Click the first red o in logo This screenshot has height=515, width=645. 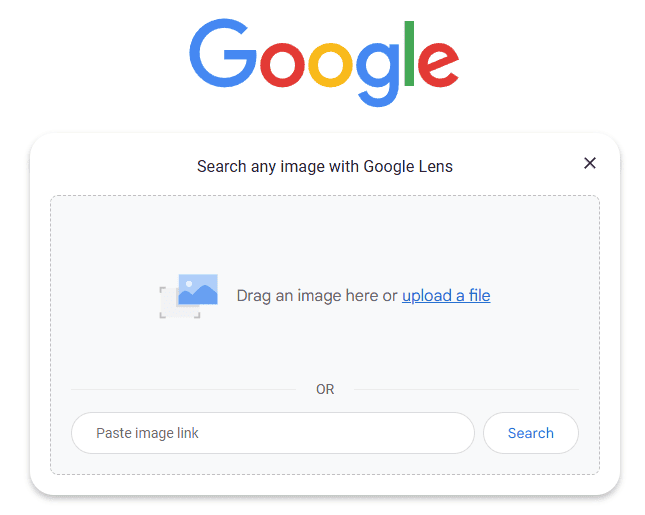point(282,65)
